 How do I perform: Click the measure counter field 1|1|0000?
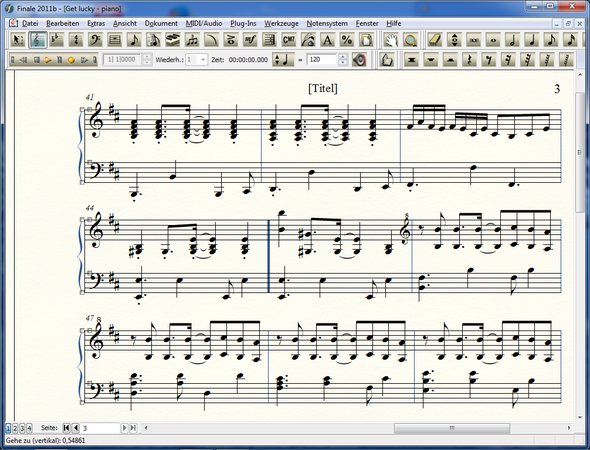click(x=123, y=60)
